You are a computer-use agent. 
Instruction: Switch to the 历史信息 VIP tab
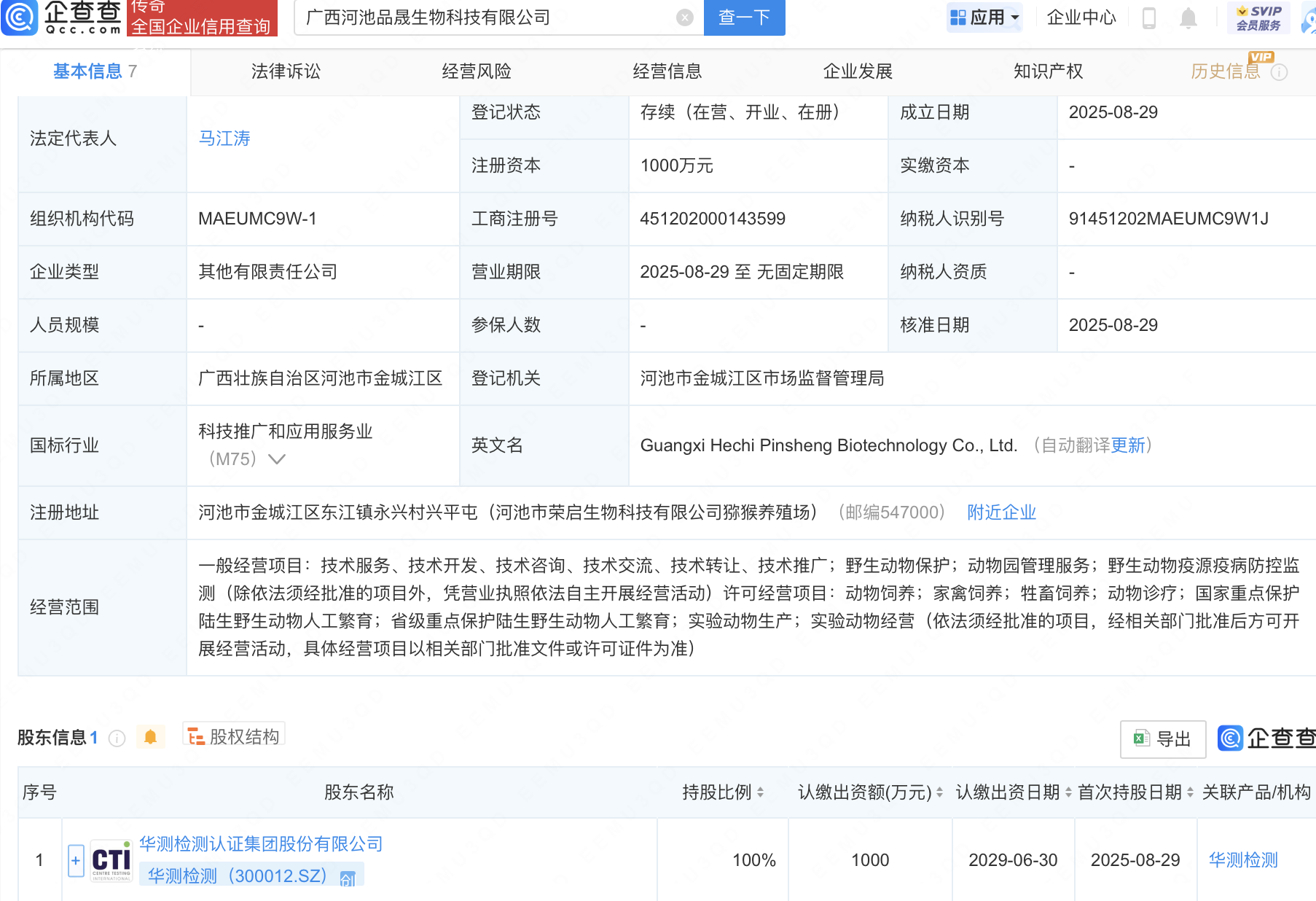pos(1226,71)
